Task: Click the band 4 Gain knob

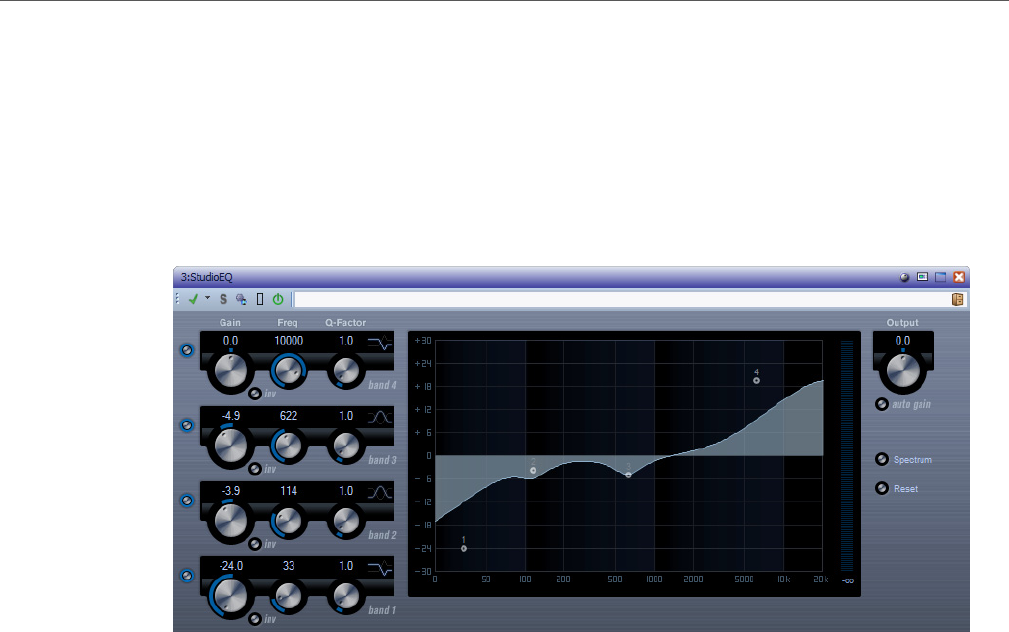Action: point(230,371)
